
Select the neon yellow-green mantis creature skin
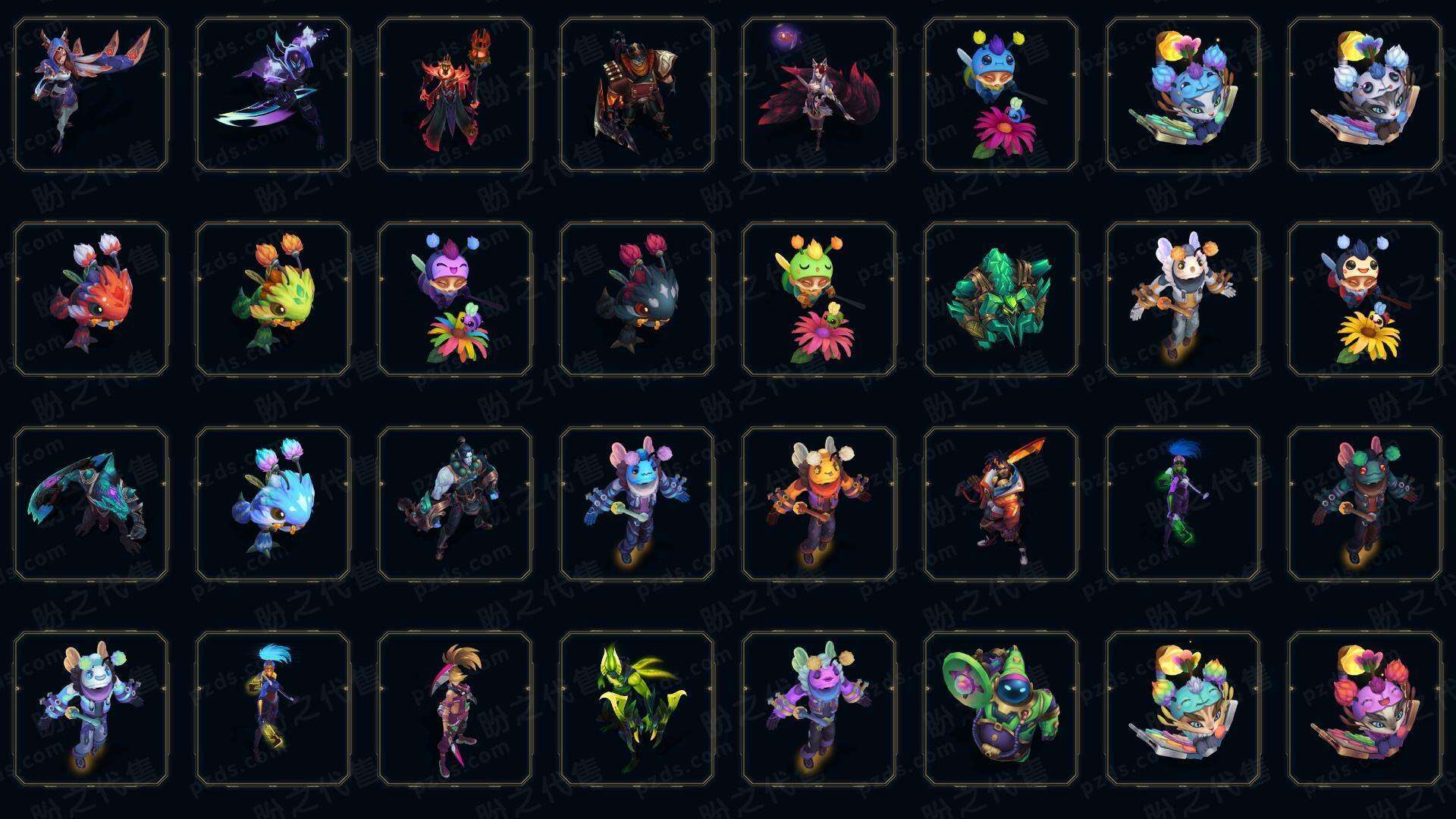637,708
